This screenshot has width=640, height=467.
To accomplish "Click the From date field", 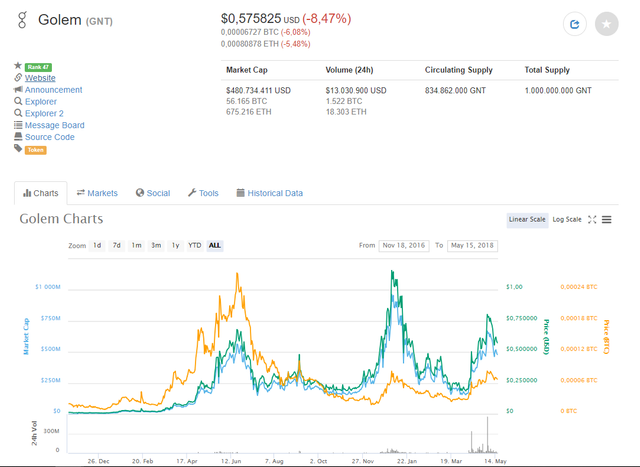I will [x=404, y=245].
